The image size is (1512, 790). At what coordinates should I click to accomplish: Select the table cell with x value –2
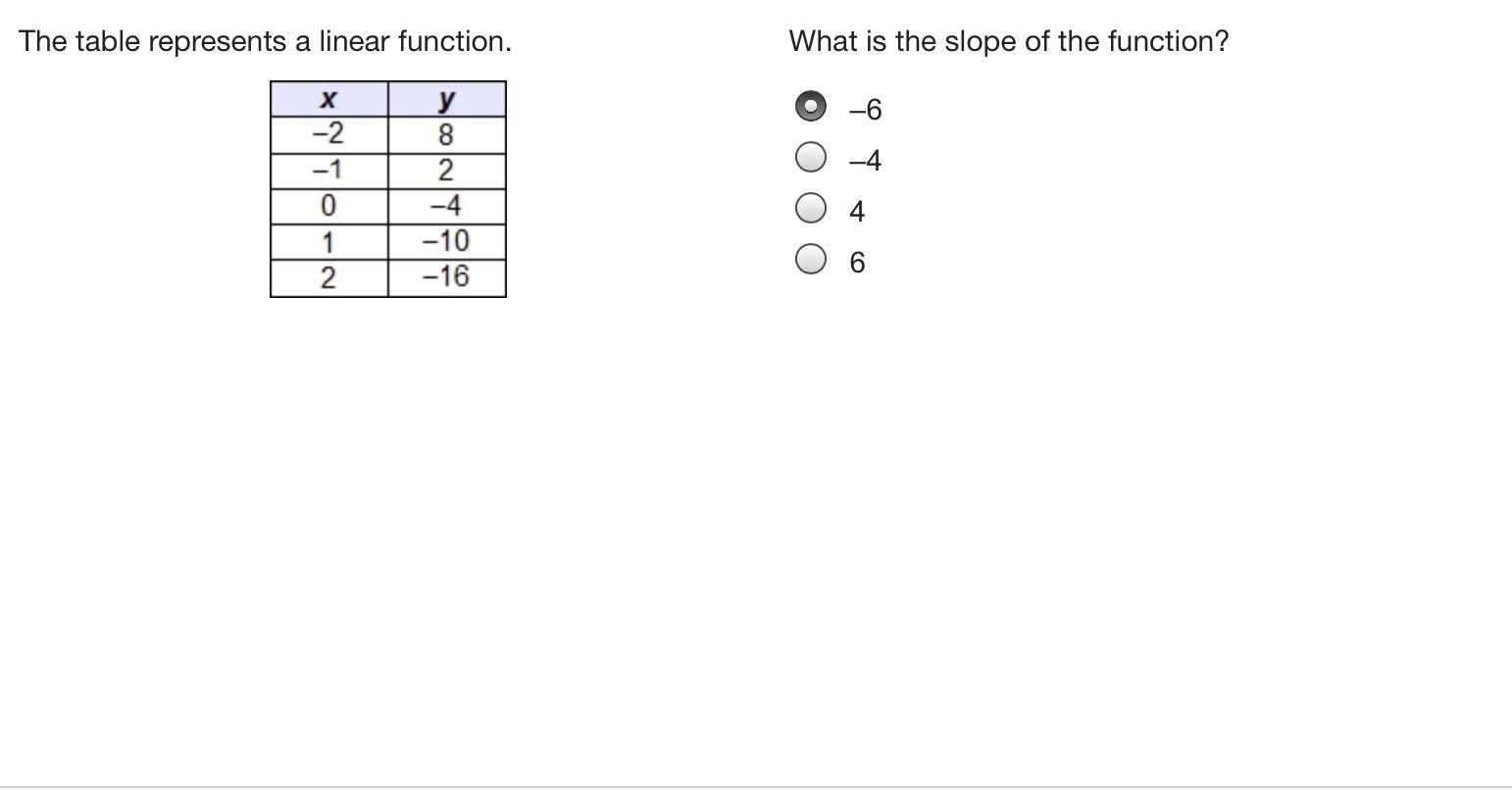(329, 135)
